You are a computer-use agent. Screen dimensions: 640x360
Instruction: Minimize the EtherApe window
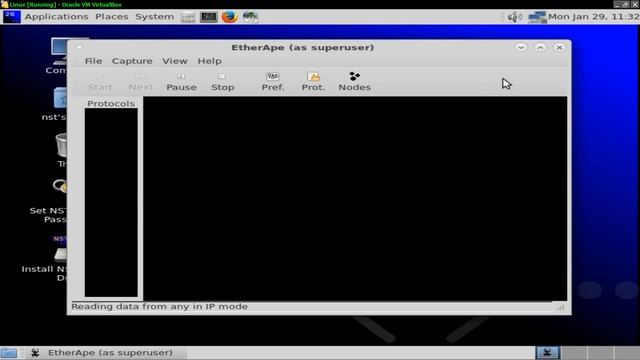tap(521, 47)
